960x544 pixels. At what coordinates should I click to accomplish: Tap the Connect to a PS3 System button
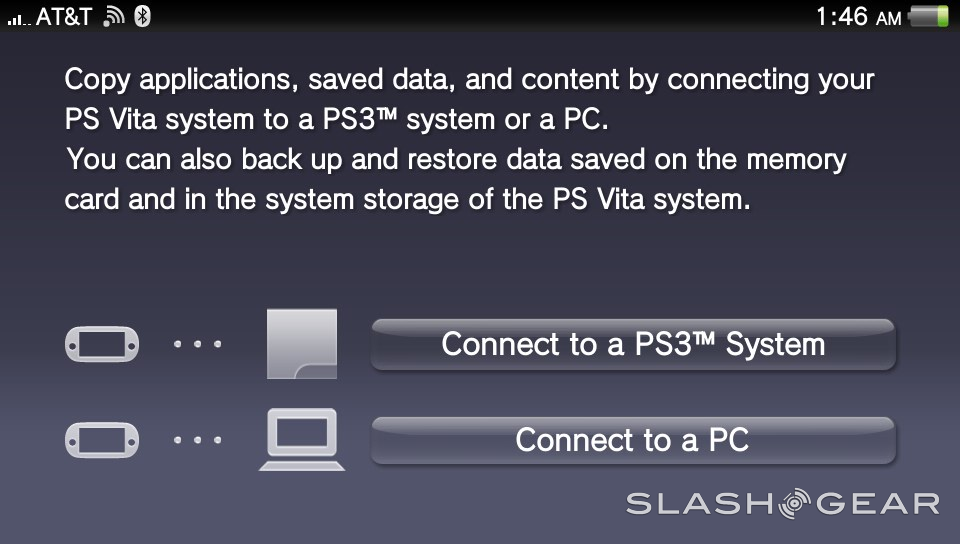pos(633,345)
